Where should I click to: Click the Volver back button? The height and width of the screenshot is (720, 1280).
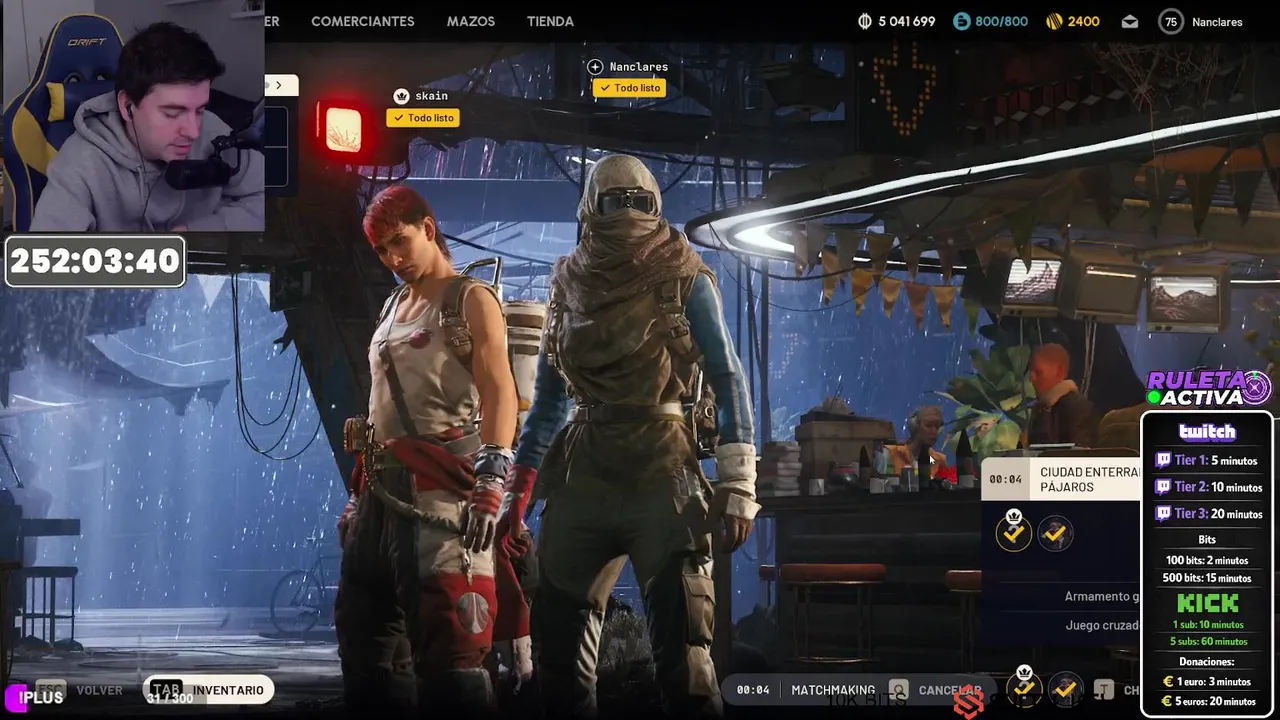pyautogui.click(x=100, y=690)
